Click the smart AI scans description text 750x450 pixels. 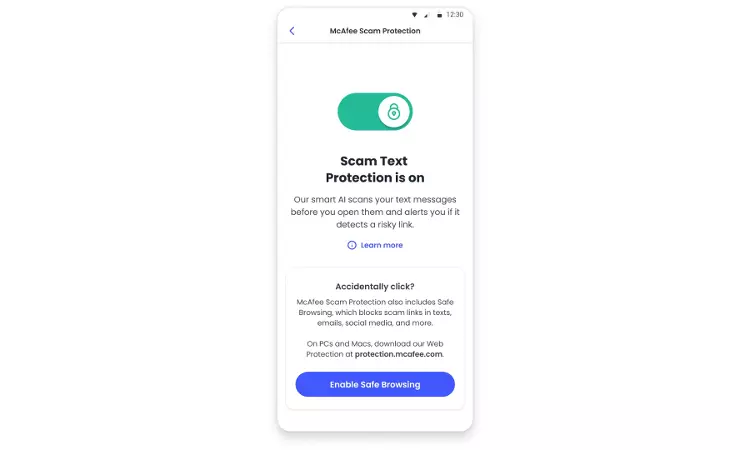375,212
